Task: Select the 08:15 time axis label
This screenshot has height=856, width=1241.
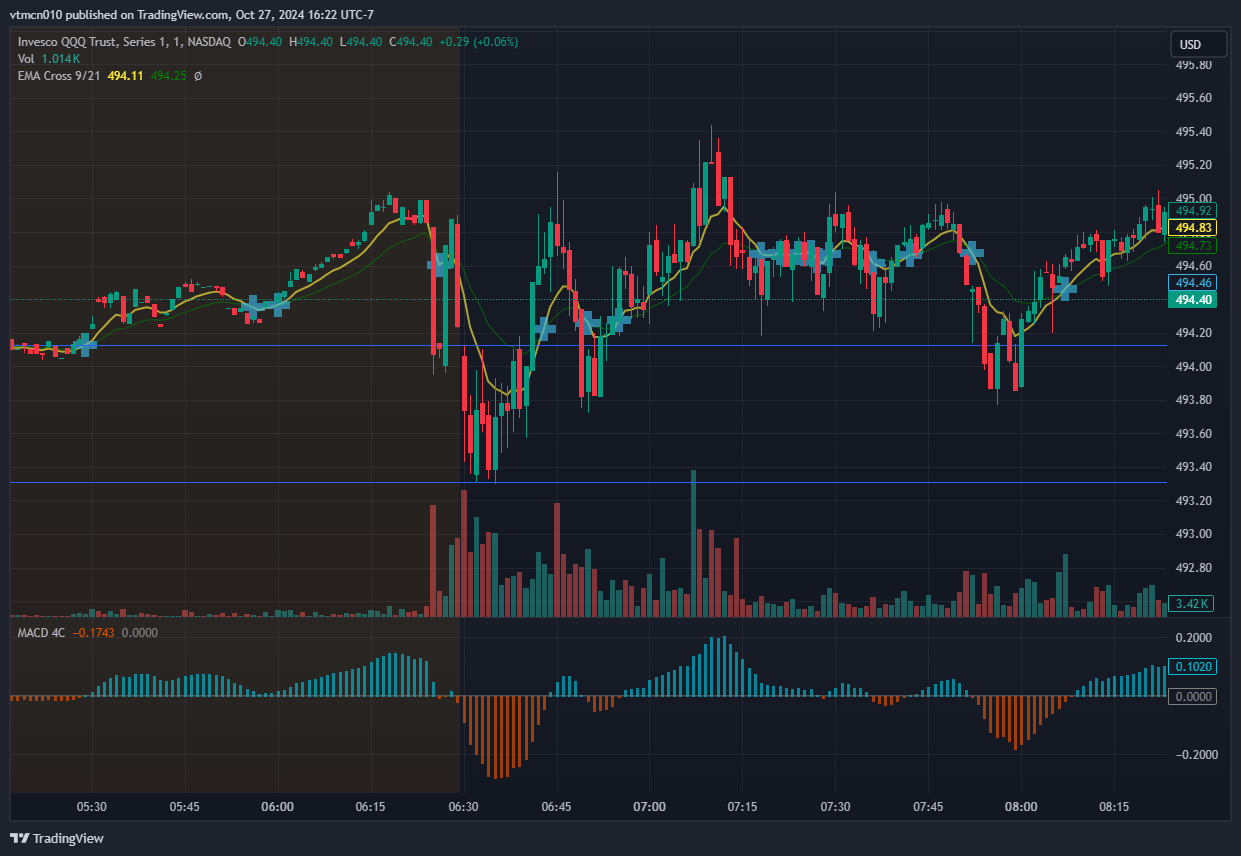Action: pyautogui.click(x=1114, y=806)
